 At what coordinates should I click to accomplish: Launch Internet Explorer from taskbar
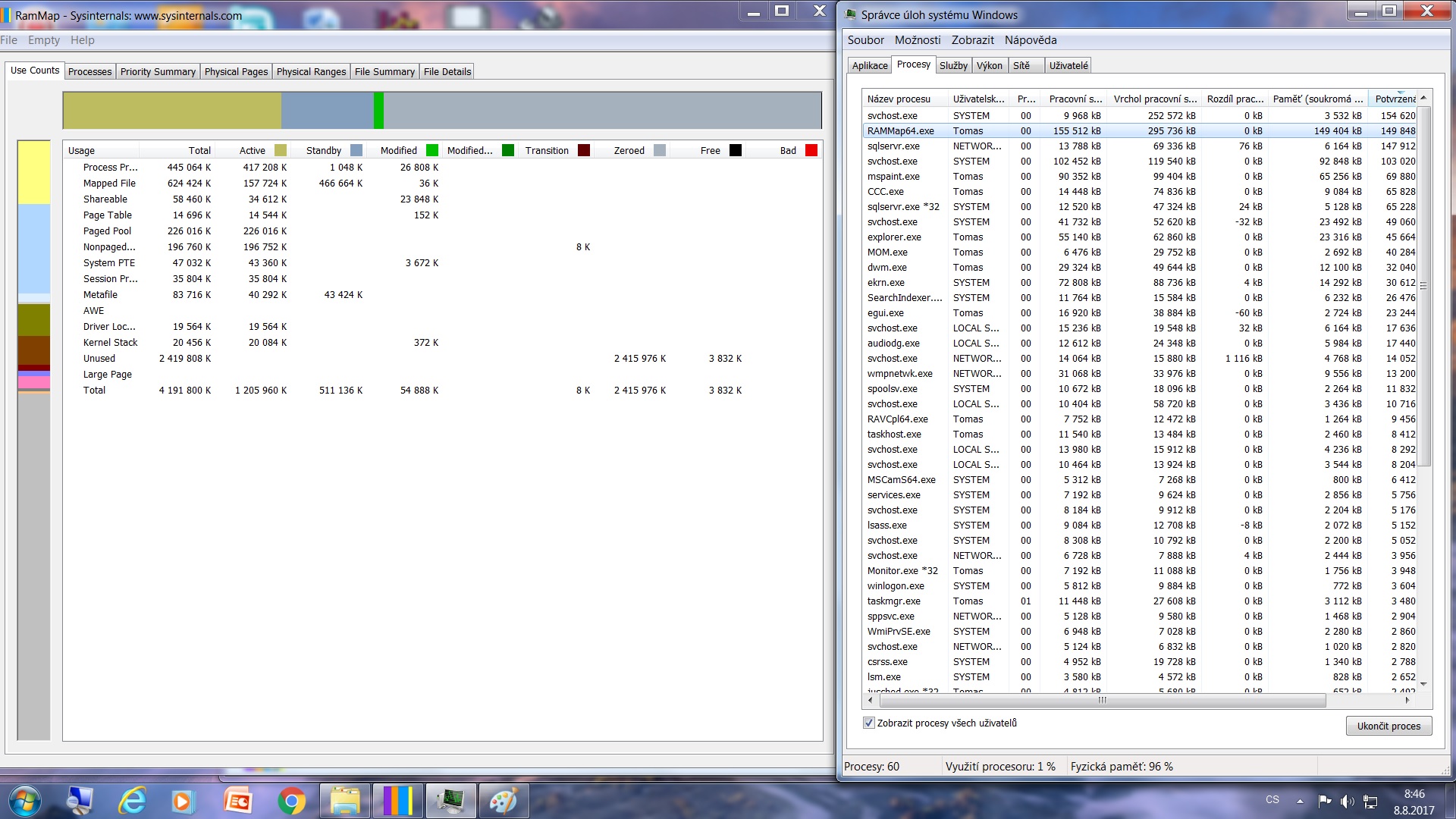[x=132, y=801]
